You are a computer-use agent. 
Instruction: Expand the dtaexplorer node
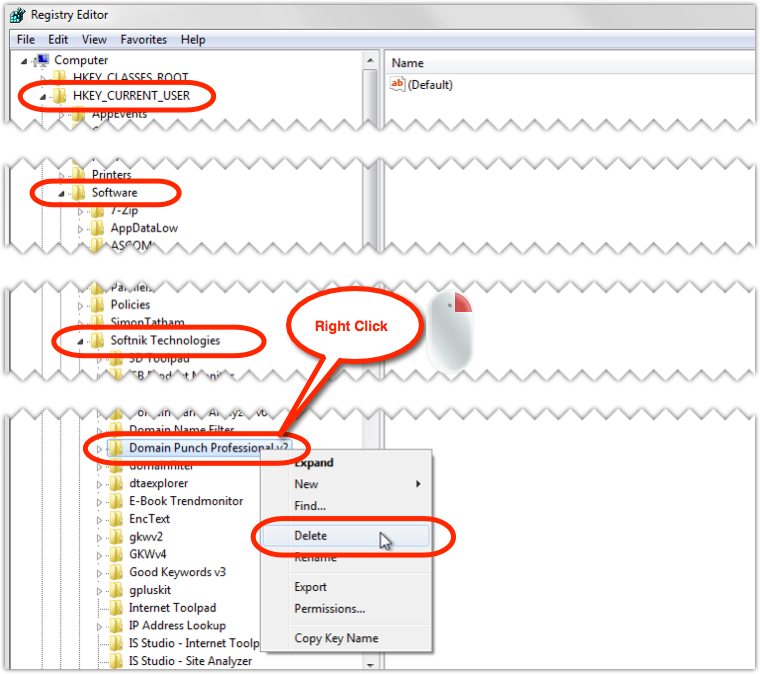pos(99,484)
